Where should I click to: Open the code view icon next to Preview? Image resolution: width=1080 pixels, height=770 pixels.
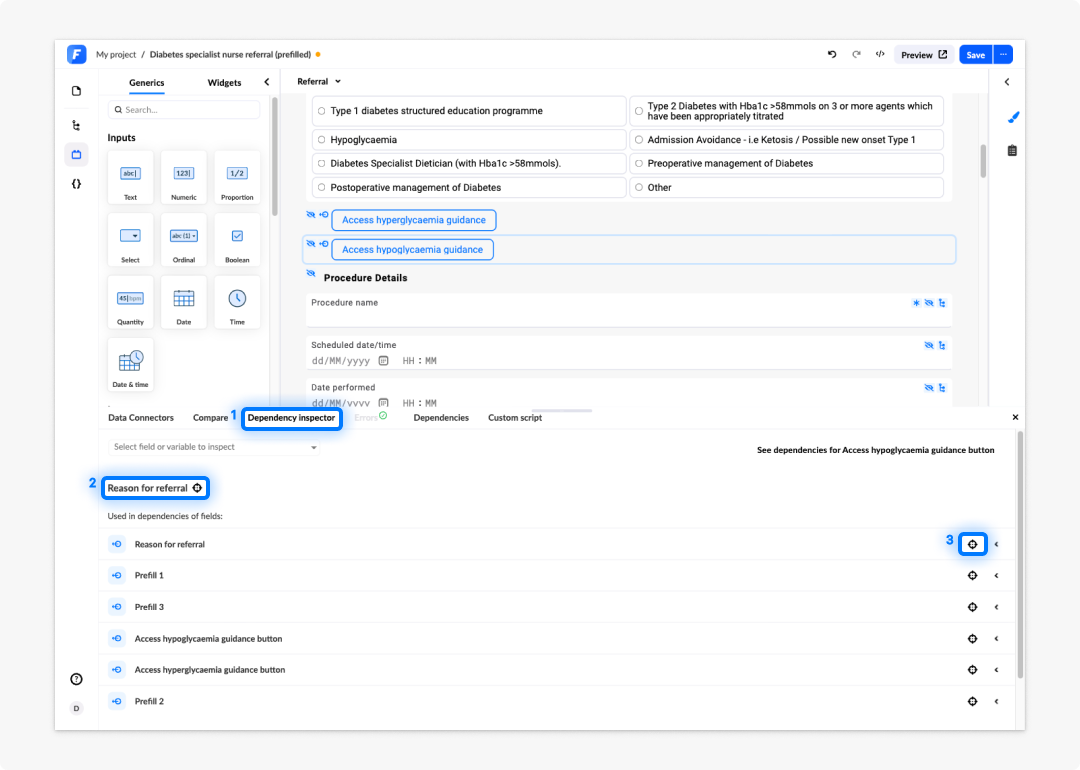click(880, 54)
